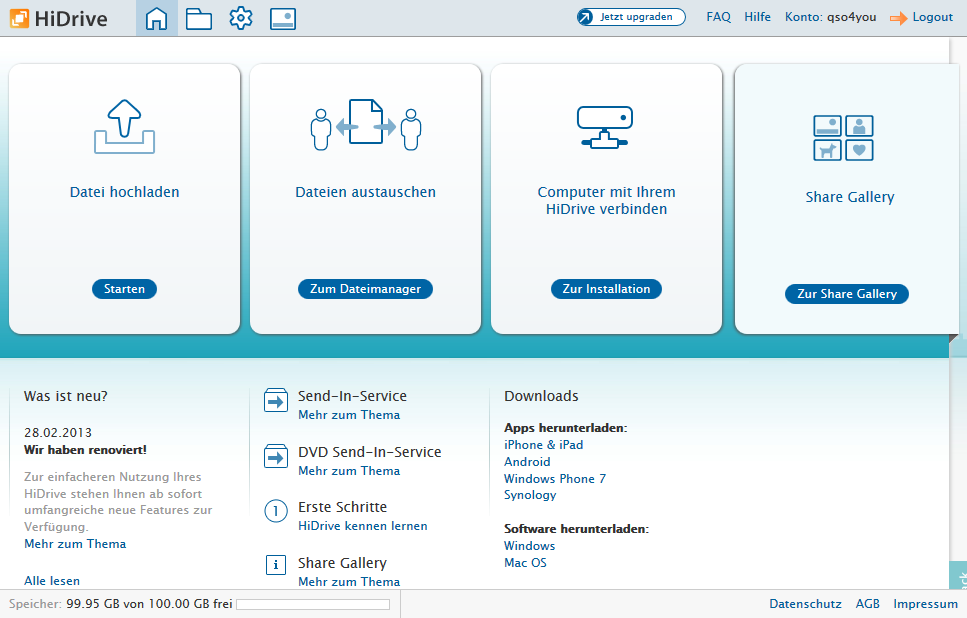Viewport: 967px width, 618px height.
Task: Open the iPhone & iPad download link
Action: click(543, 445)
